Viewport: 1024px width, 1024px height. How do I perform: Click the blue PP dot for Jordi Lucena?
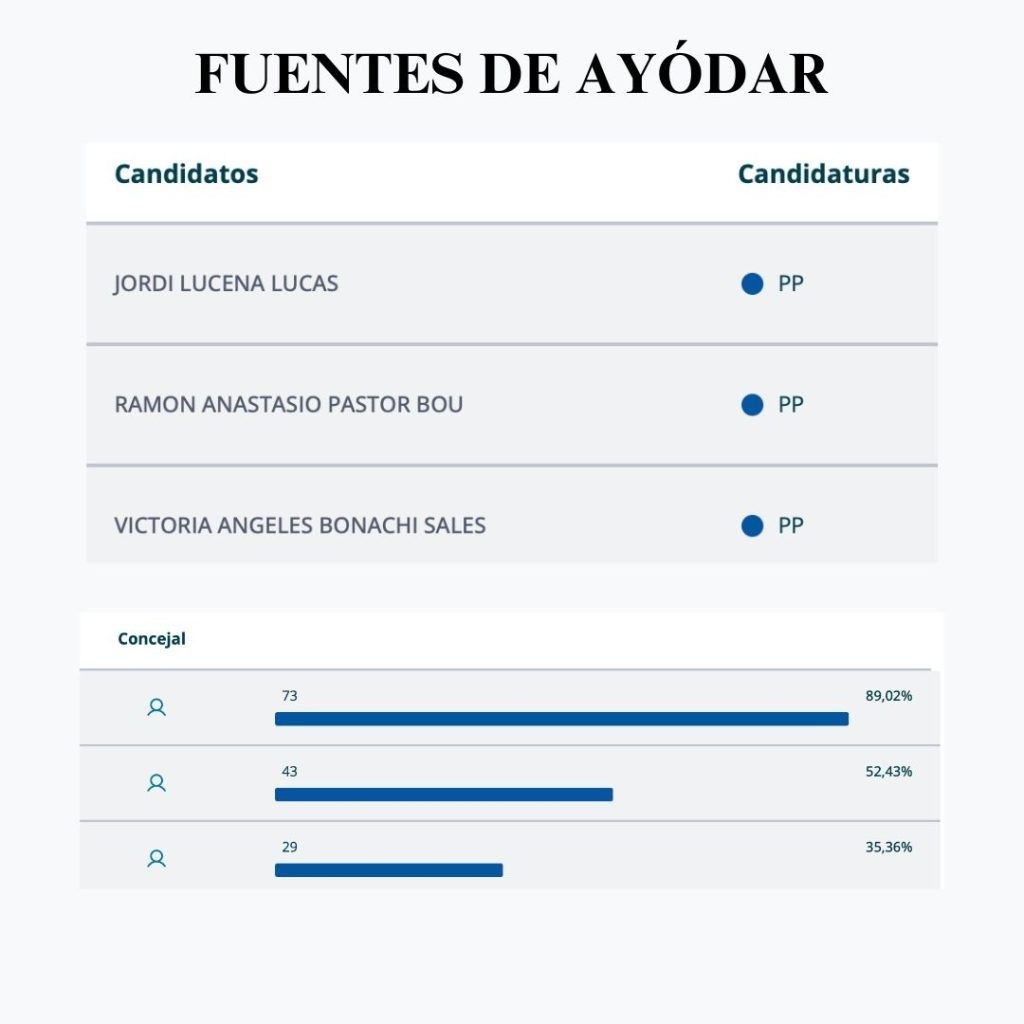point(752,284)
